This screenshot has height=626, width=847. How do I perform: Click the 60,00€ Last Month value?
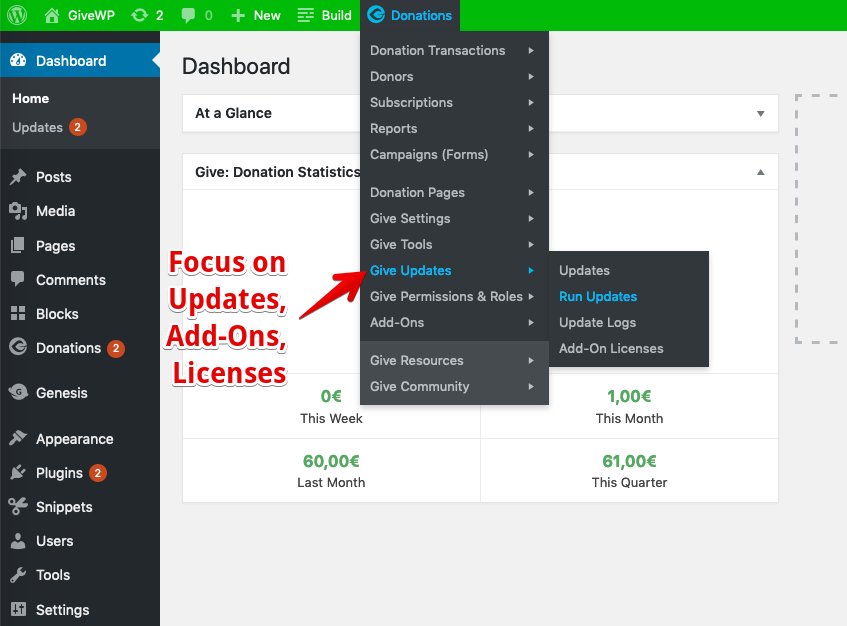coord(331,461)
